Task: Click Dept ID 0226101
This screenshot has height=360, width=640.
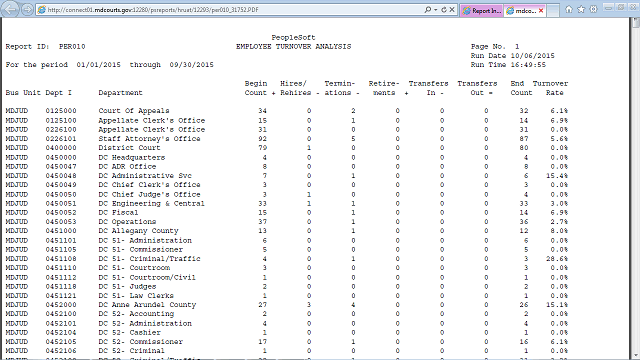Action: [x=61, y=139]
